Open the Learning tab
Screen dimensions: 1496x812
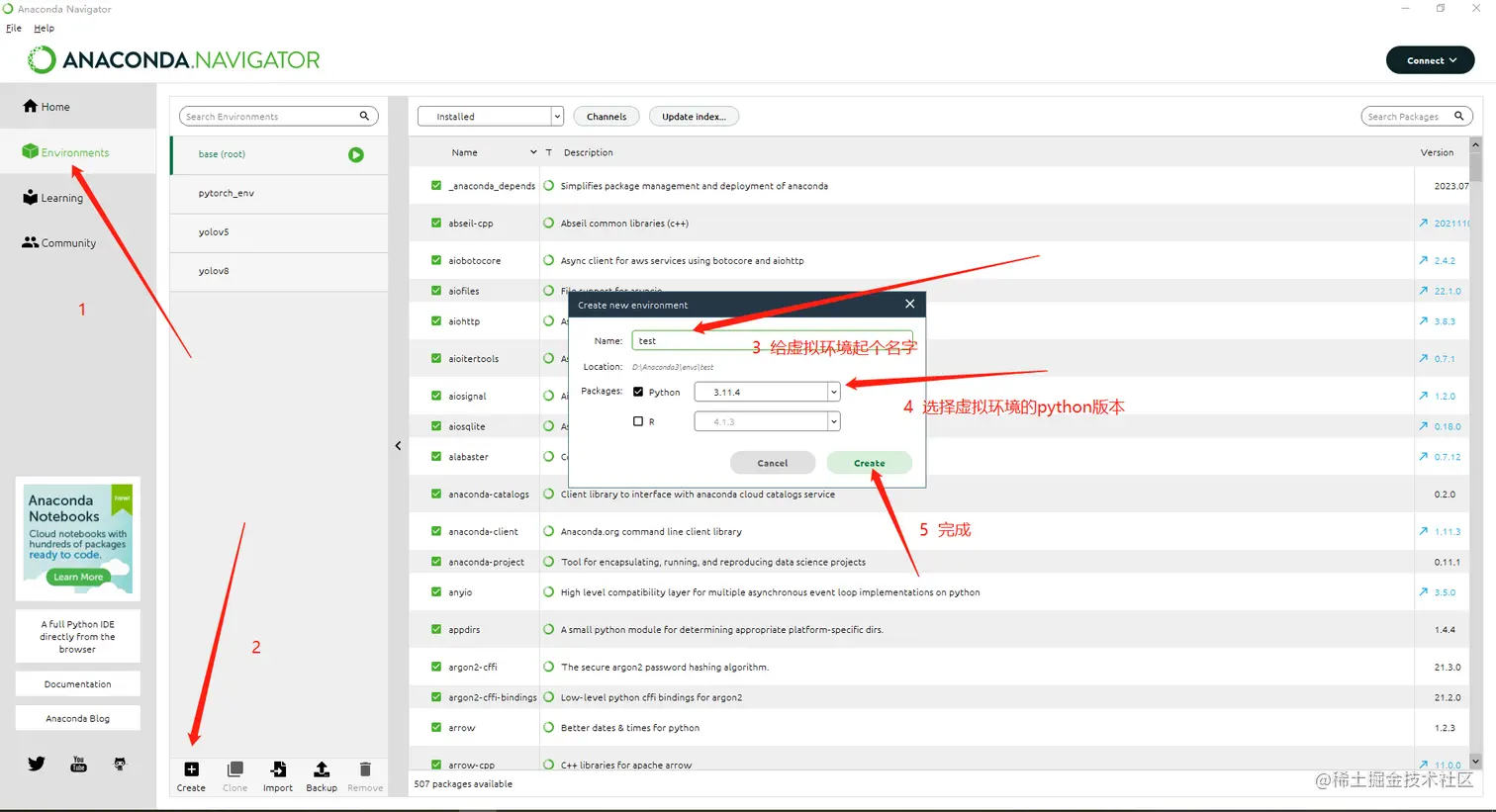coord(78,198)
